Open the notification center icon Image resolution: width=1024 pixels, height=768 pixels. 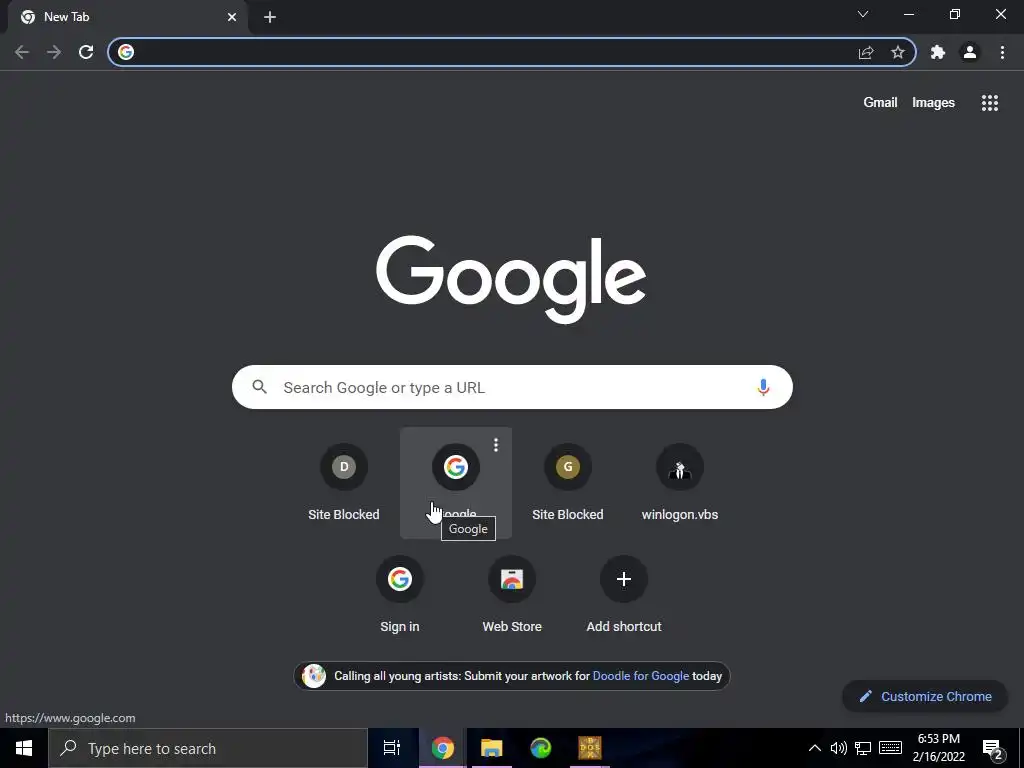(993, 749)
